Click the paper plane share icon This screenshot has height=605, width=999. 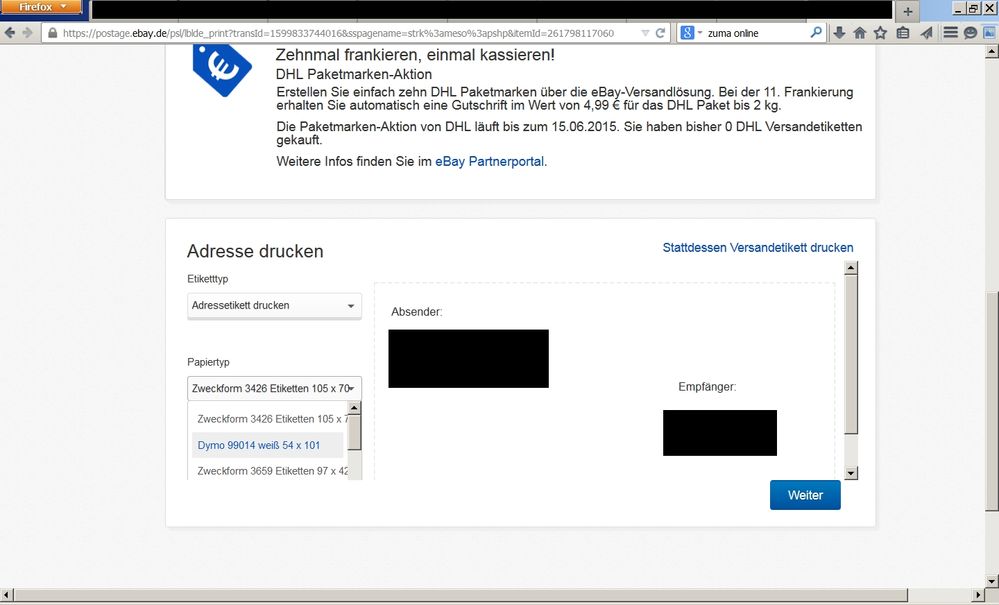click(x=925, y=33)
